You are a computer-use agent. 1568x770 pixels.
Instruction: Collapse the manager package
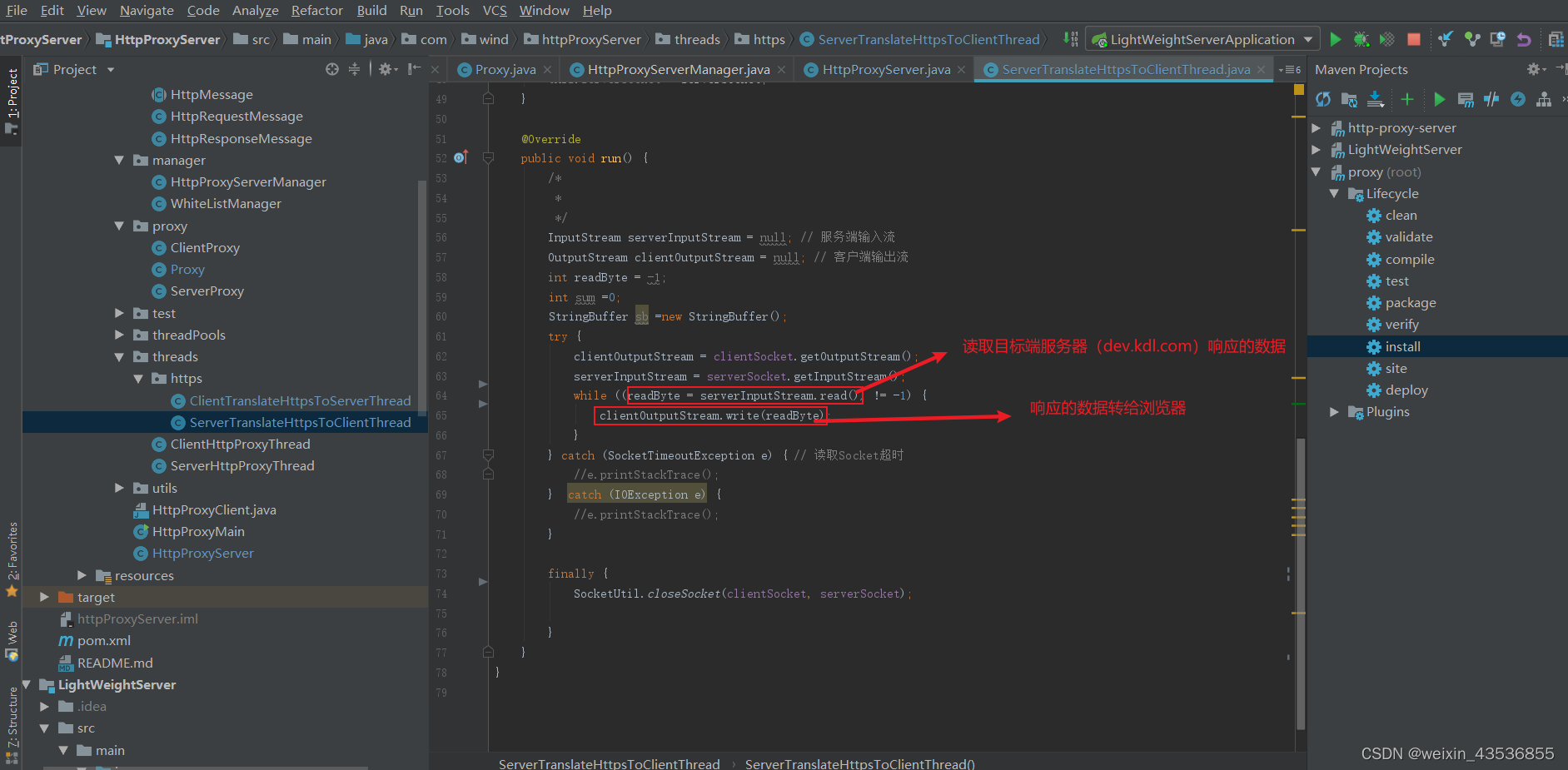[119, 160]
